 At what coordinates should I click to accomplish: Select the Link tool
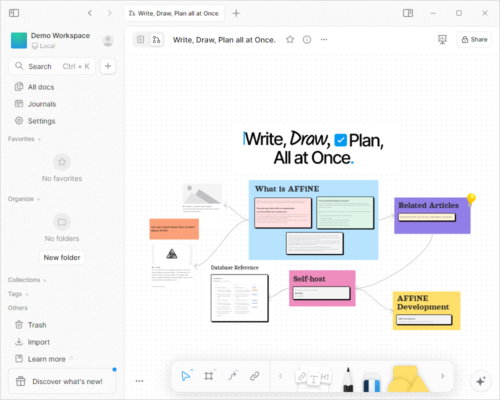[255, 376]
